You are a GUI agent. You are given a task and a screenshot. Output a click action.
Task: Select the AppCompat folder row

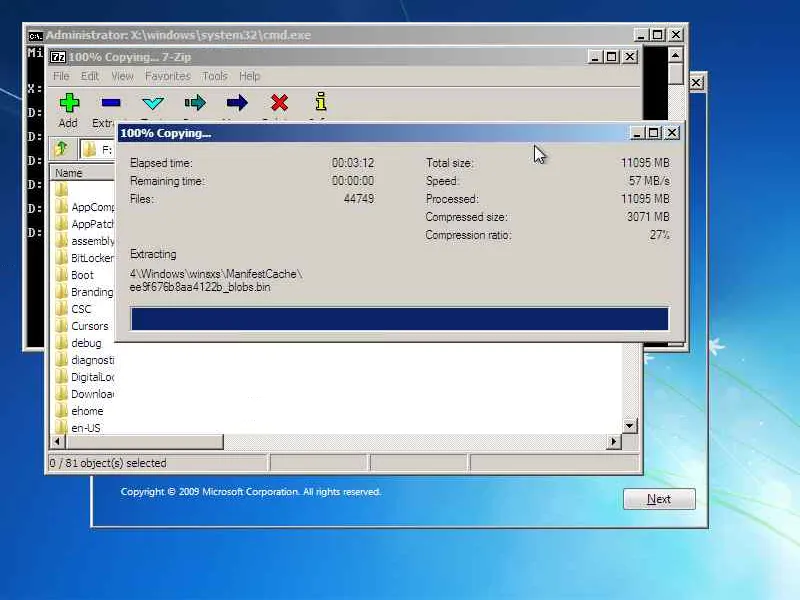(85, 207)
